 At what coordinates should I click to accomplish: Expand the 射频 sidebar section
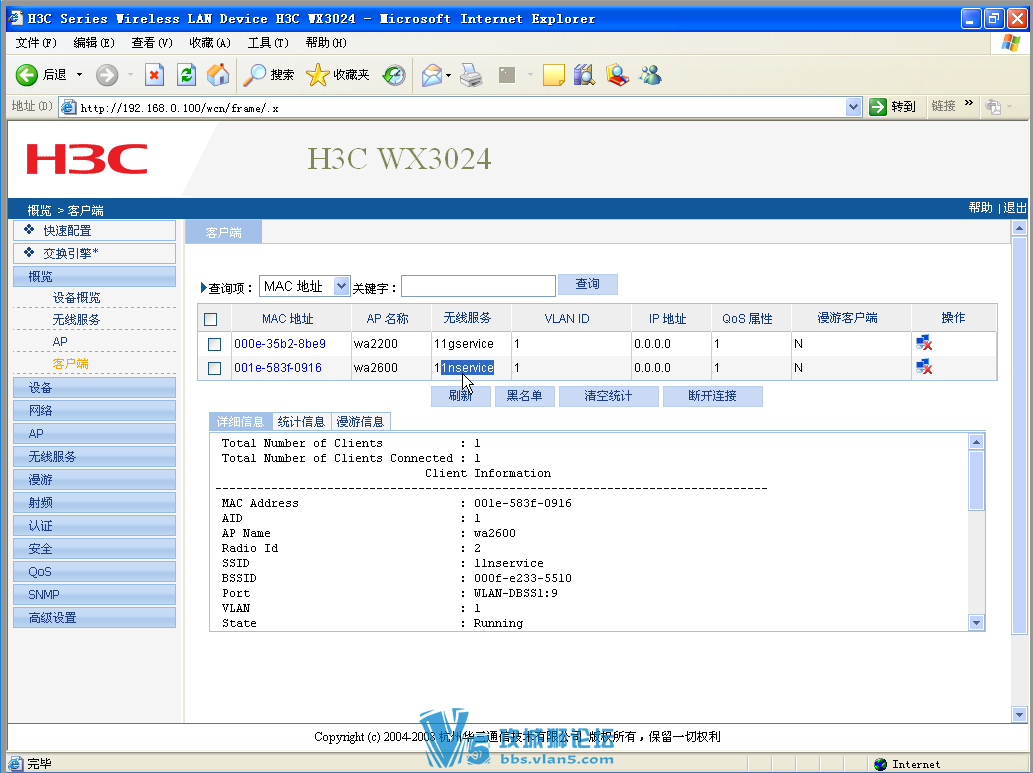[x=94, y=503]
